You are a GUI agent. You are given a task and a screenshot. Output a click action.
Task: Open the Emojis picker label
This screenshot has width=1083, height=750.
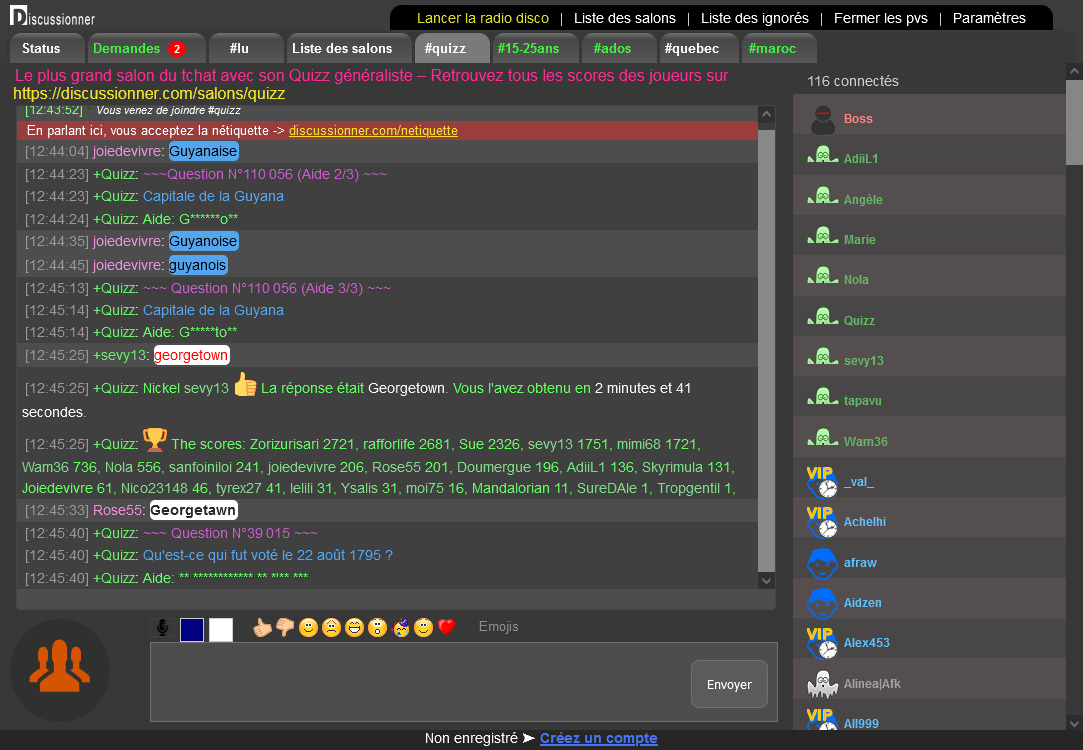[499, 626]
